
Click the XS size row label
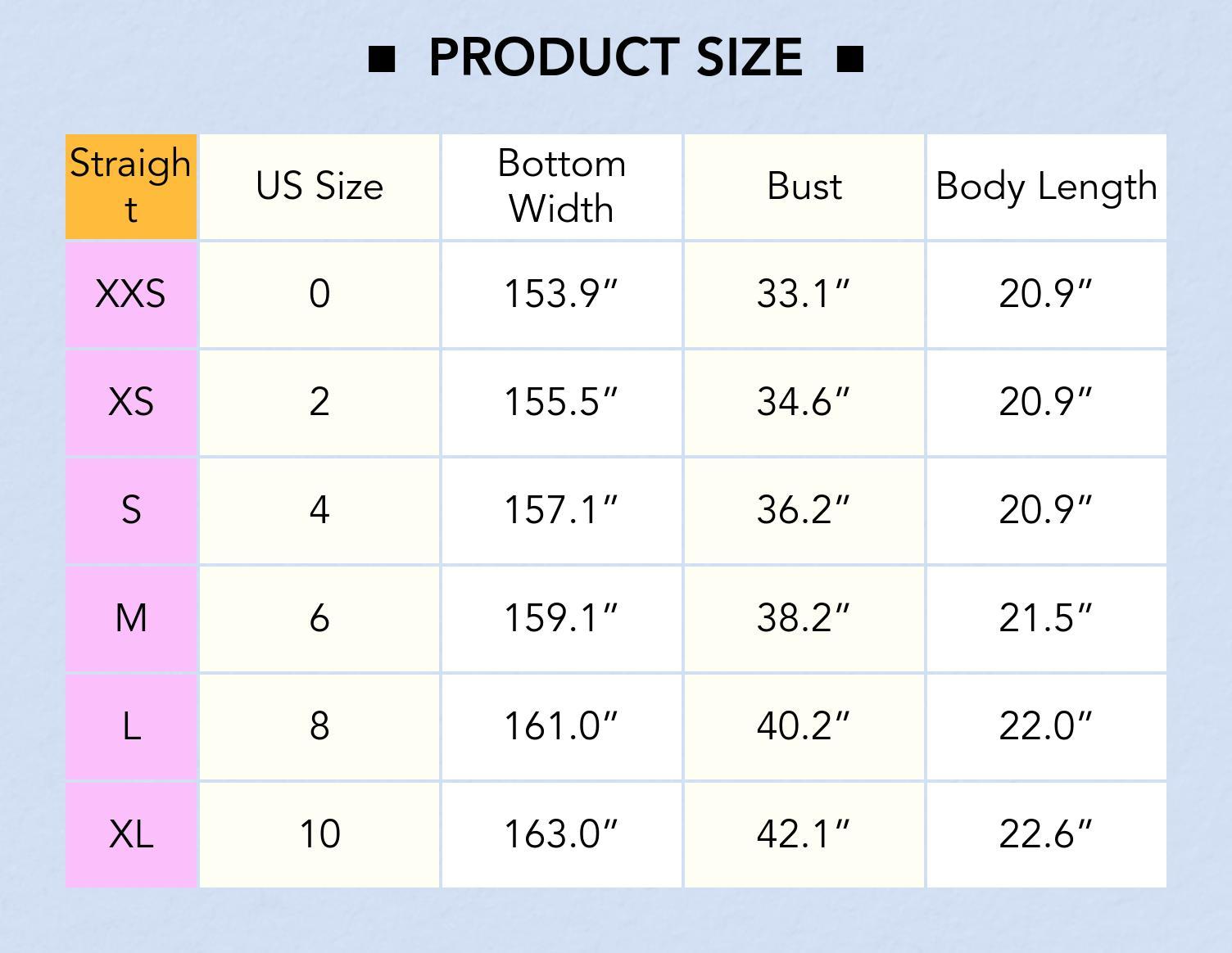click(x=131, y=402)
